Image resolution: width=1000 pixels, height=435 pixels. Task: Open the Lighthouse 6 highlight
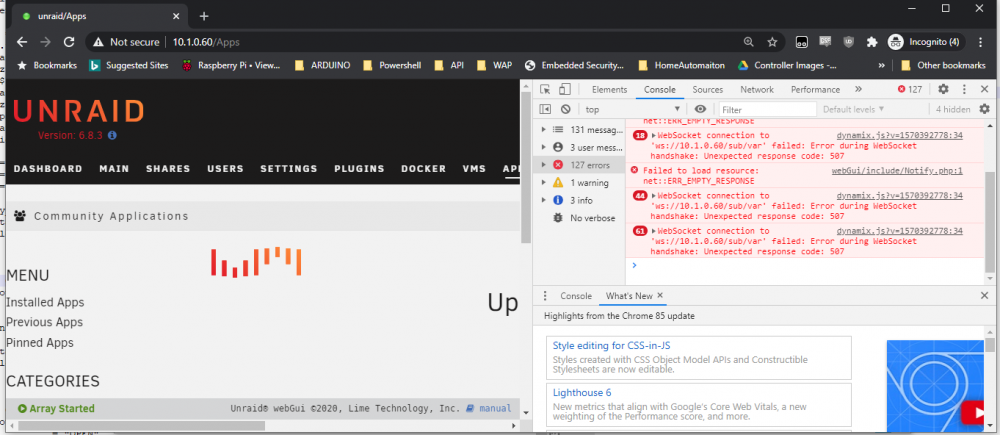coord(582,393)
